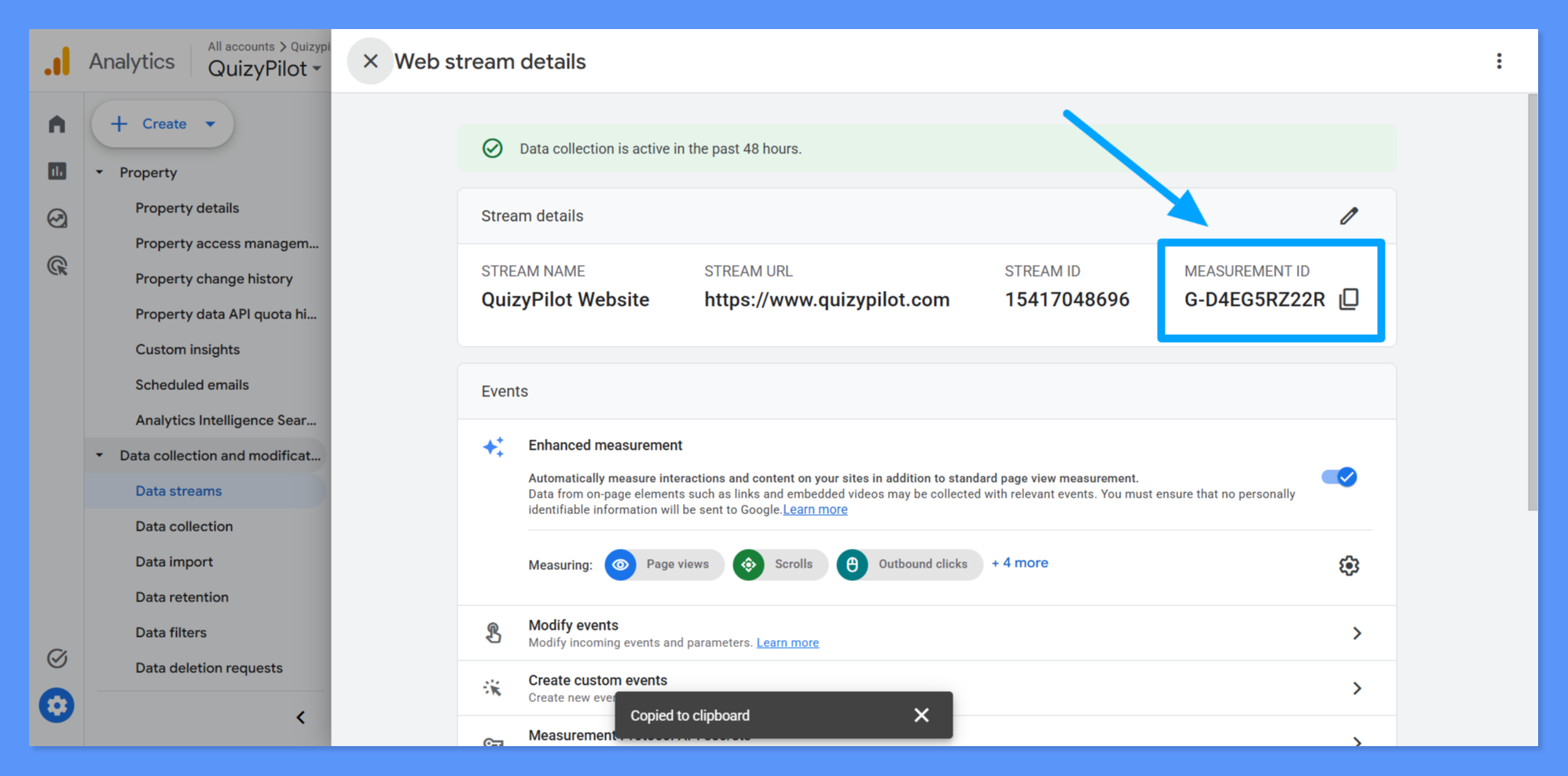The height and width of the screenshot is (776, 1568).
Task: Click the panel's vertical scrollbar
Action: pyautogui.click(x=1532, y=303)
